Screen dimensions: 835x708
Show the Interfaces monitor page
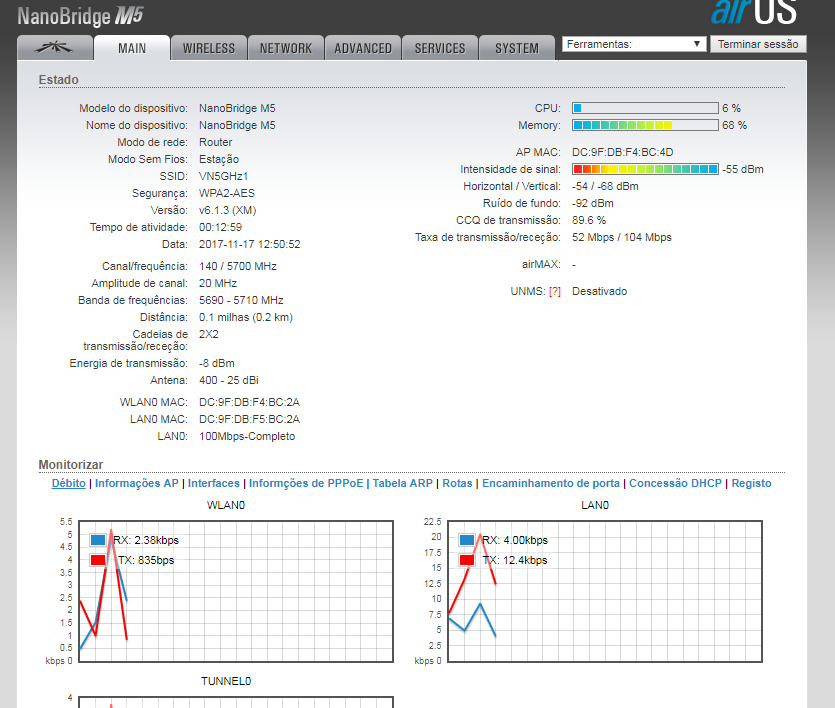coord(214,483)
